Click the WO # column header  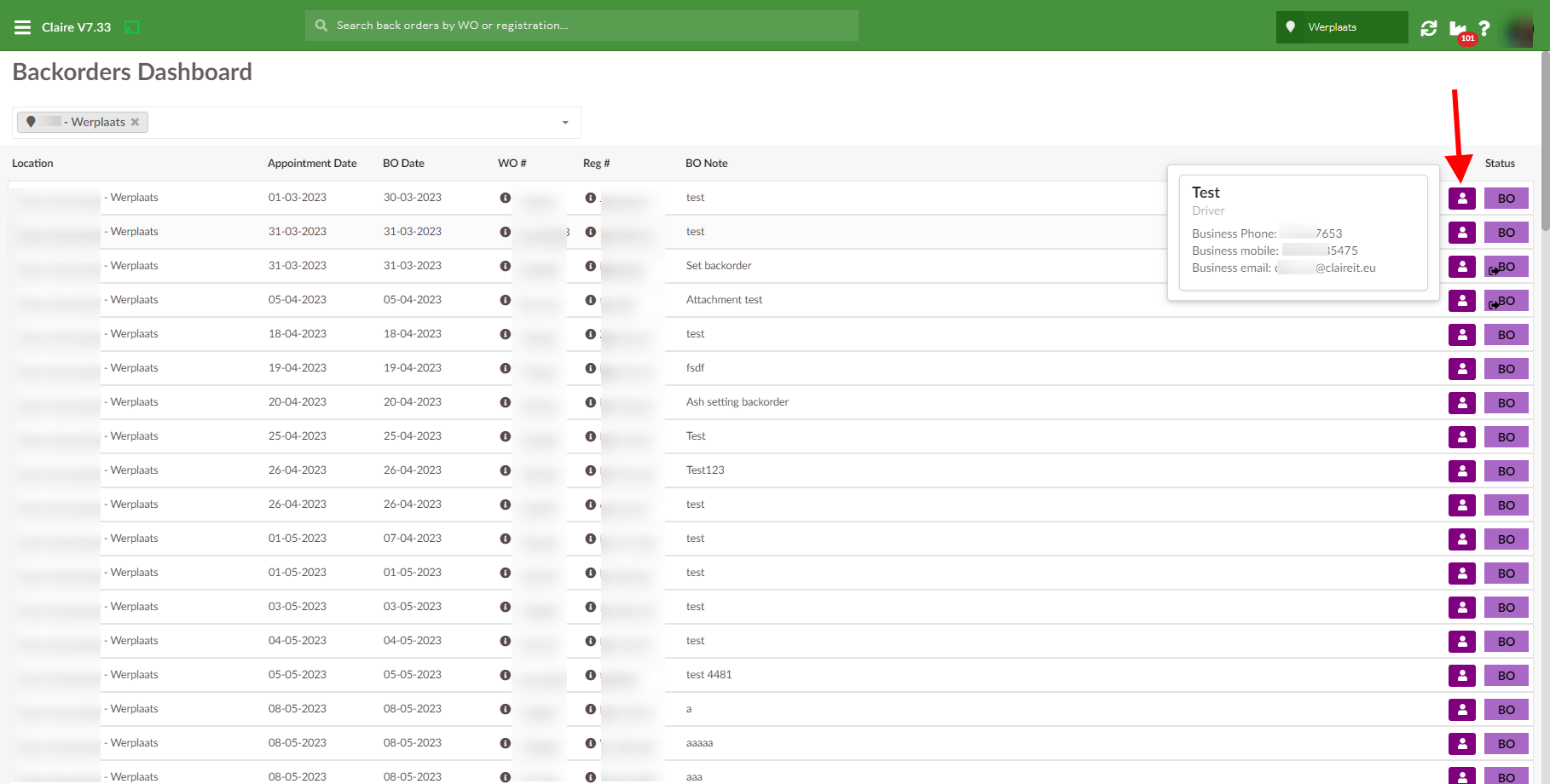(512, 163)
